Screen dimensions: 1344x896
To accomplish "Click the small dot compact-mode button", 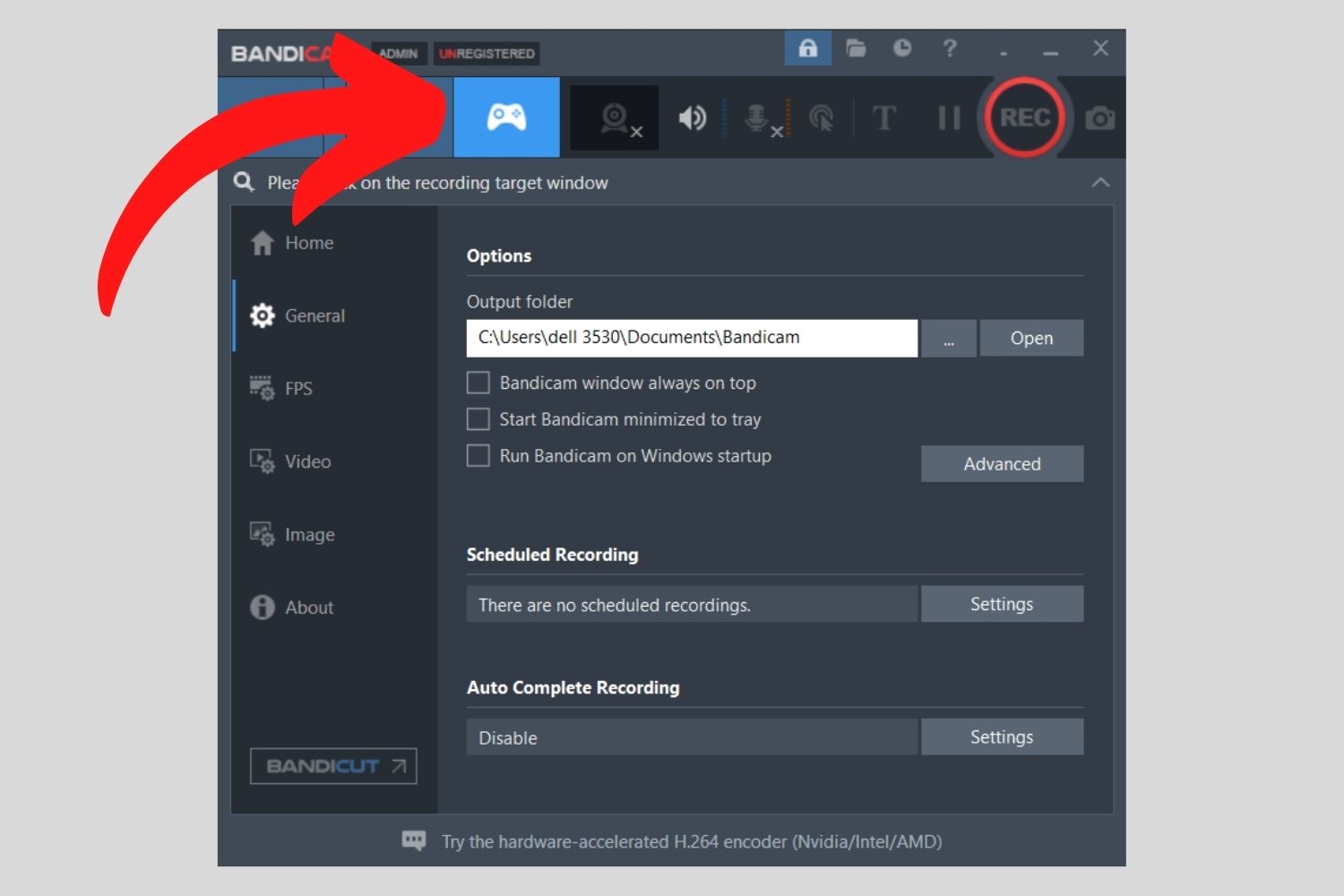I will [1004, 54].
